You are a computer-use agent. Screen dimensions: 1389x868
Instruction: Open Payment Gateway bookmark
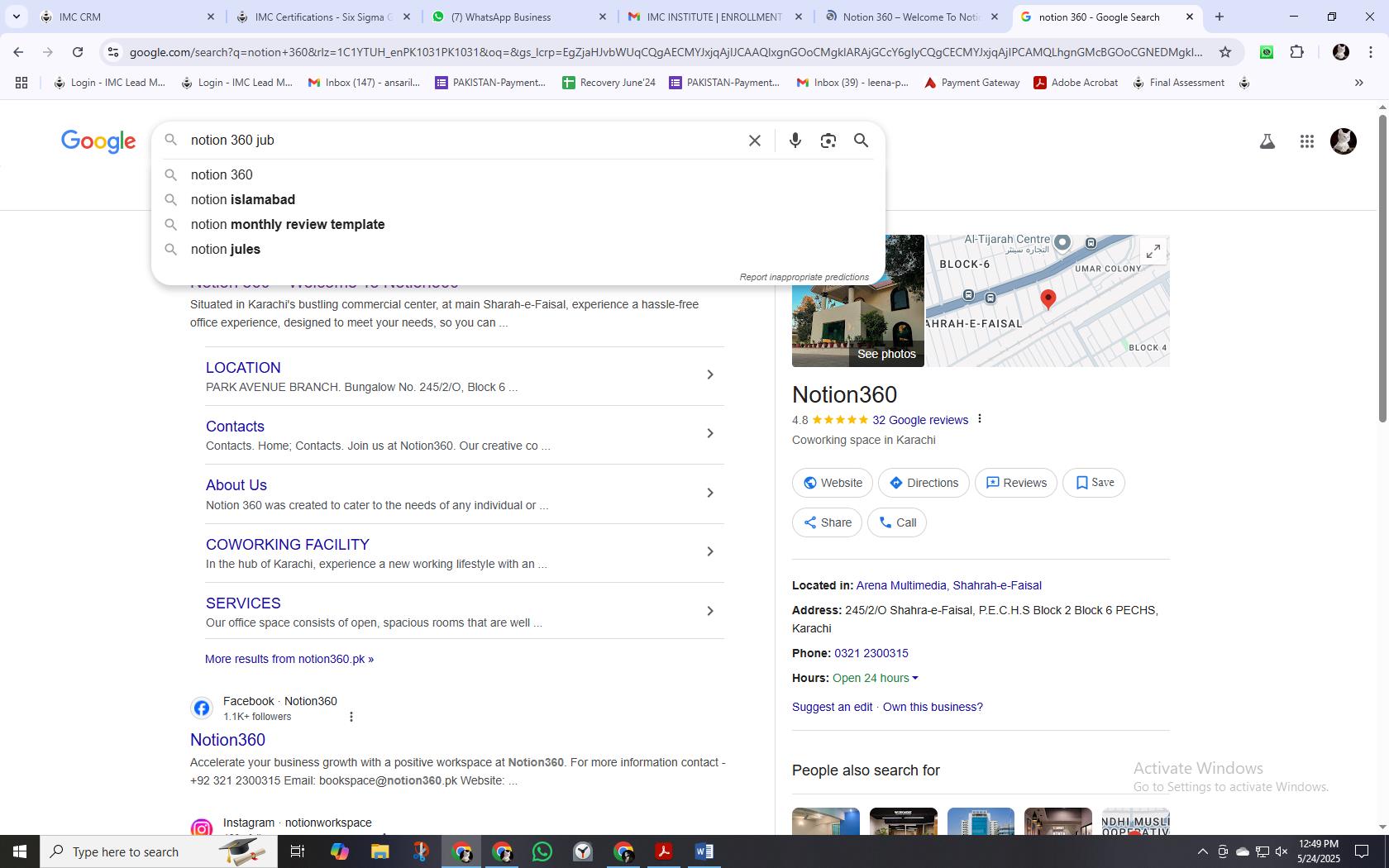971,83
